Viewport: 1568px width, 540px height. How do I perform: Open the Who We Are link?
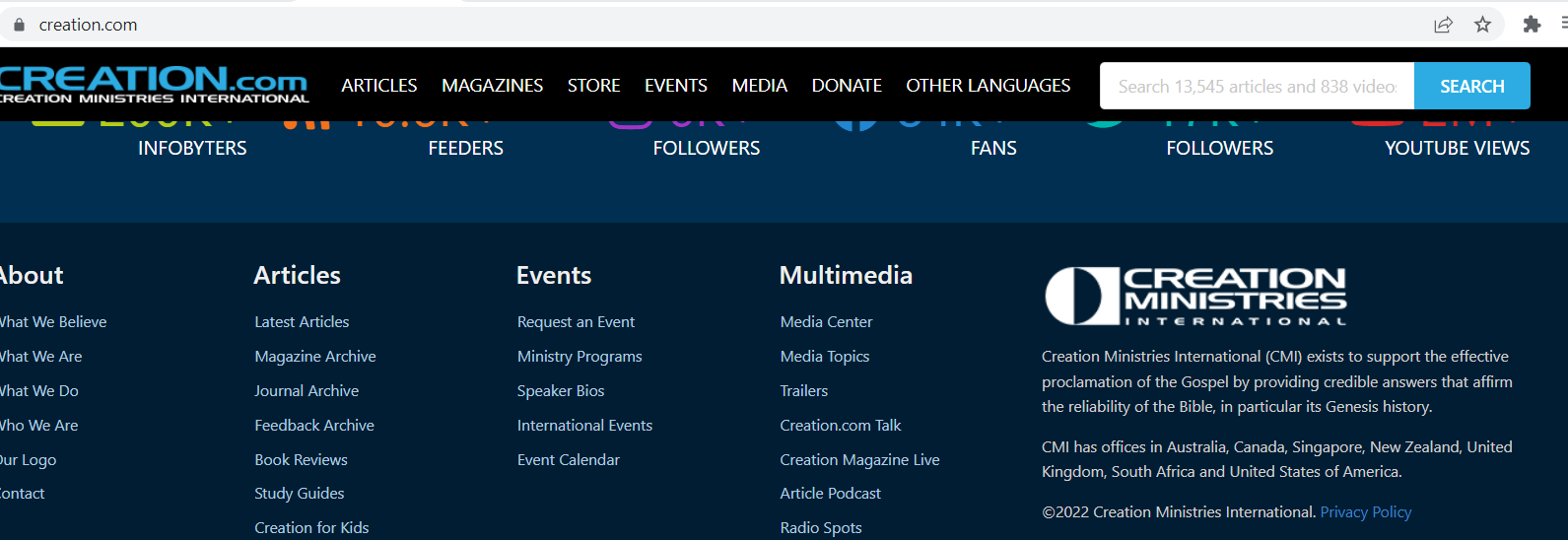coord(38,426)
